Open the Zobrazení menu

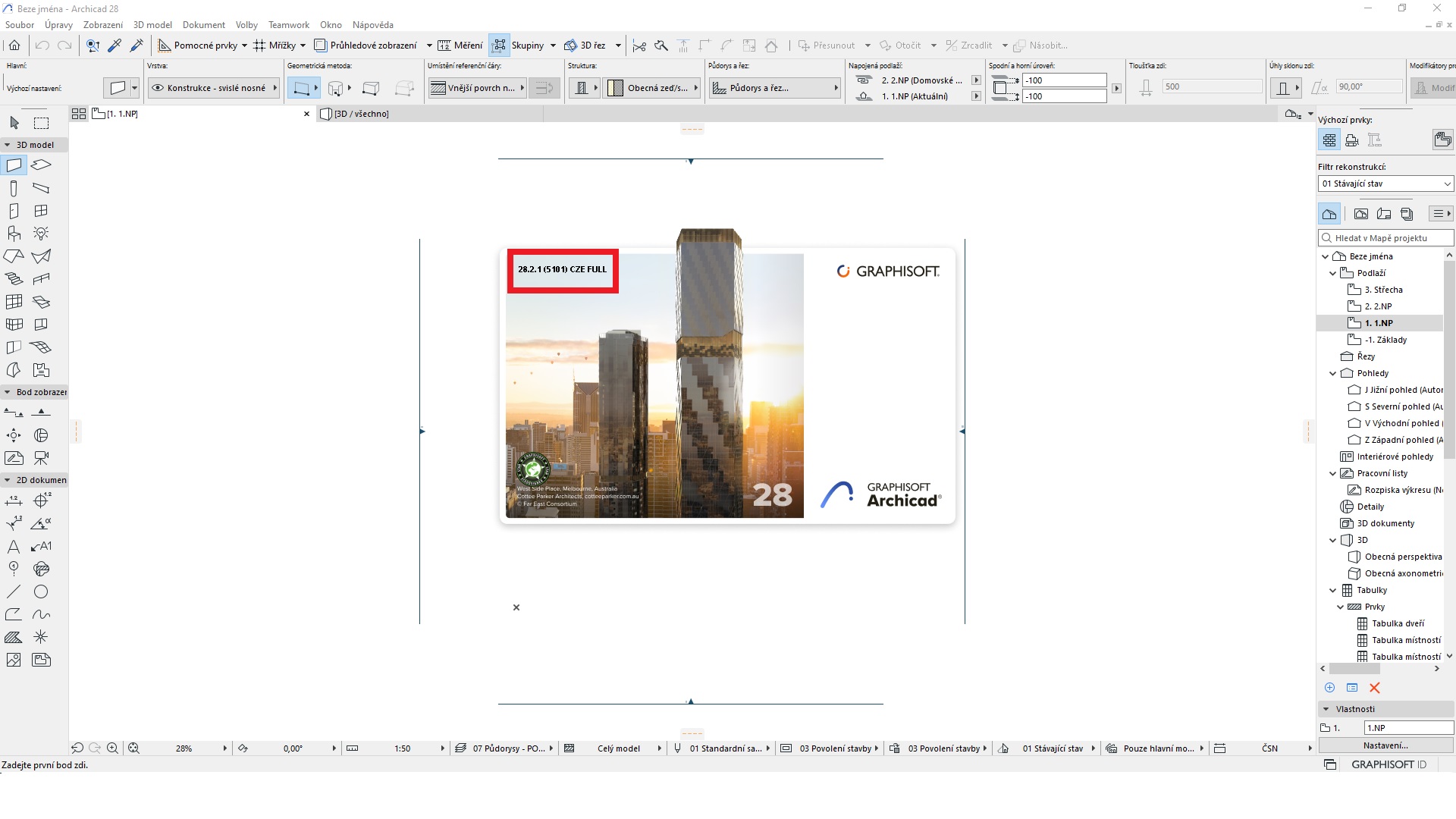[103, 25]
